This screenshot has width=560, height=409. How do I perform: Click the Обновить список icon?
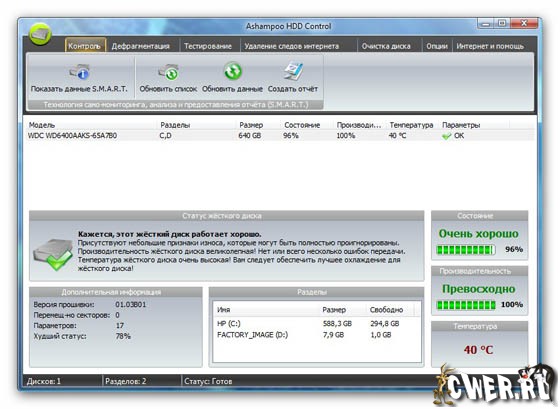point(168,72)
